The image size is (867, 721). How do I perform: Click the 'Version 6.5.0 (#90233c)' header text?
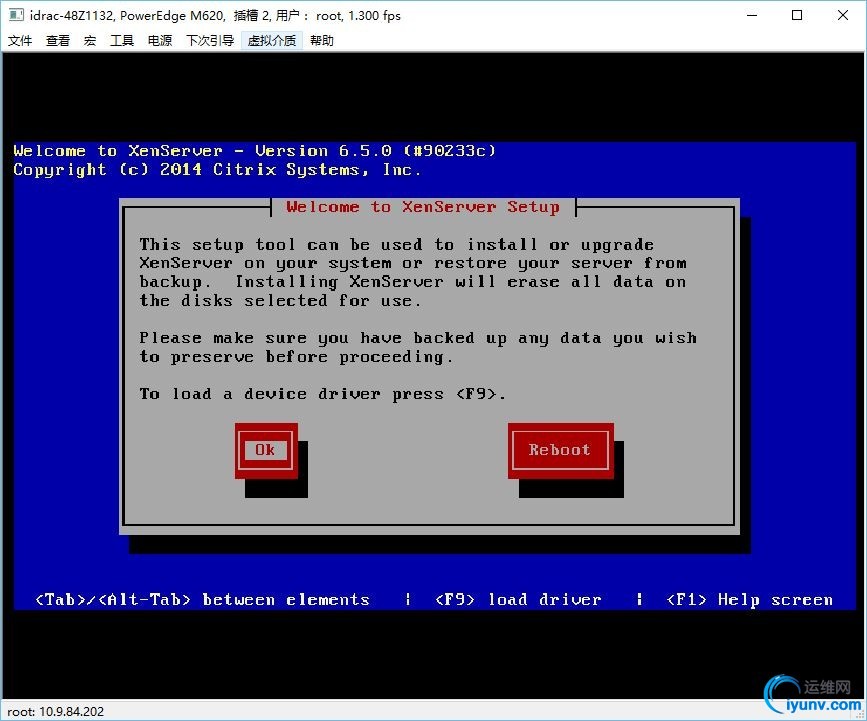pyautogui.click(x=375, y=151)
